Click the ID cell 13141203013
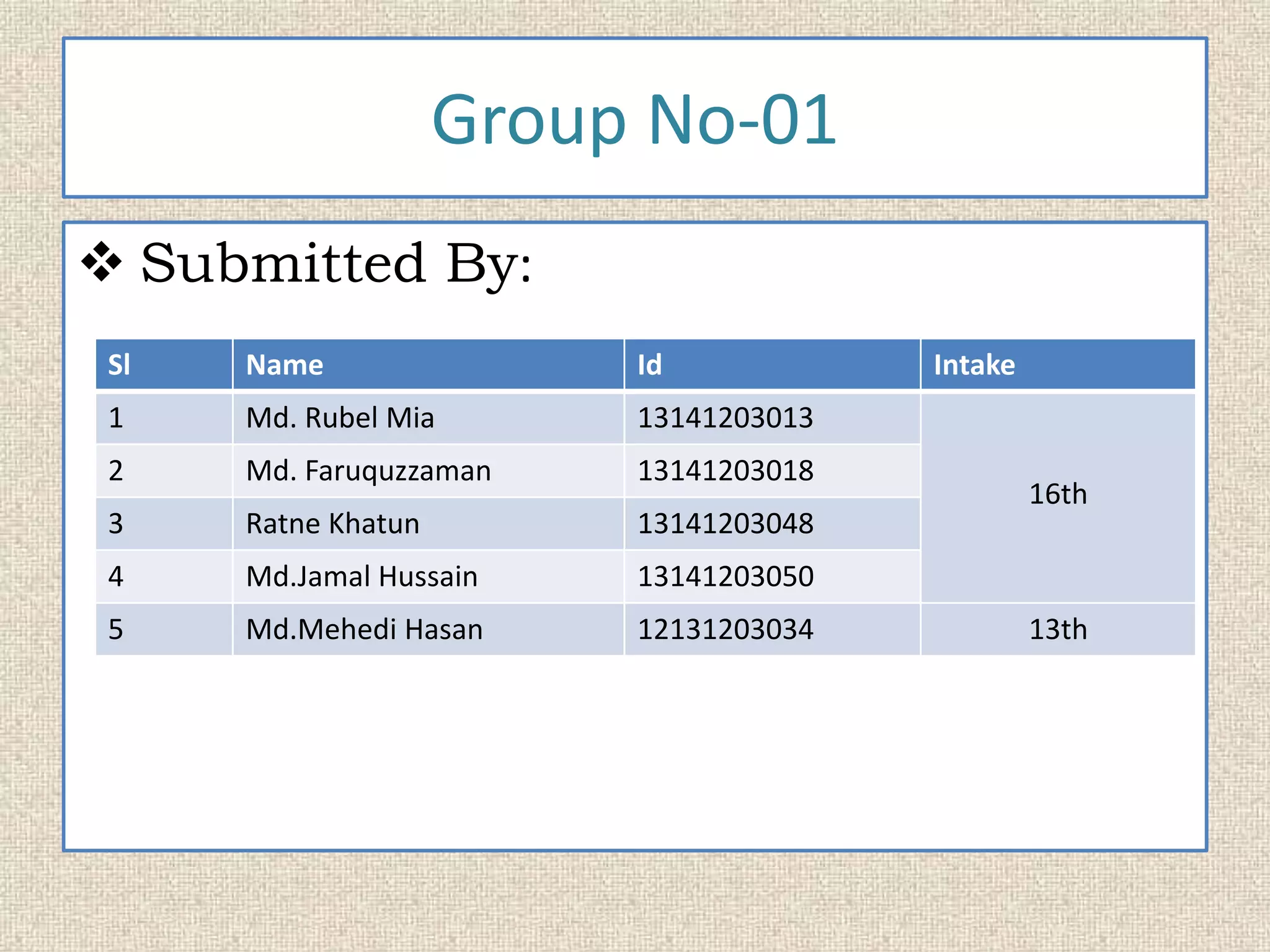Viewport: 1270px width, 952px height. click(x=772, y=418)
